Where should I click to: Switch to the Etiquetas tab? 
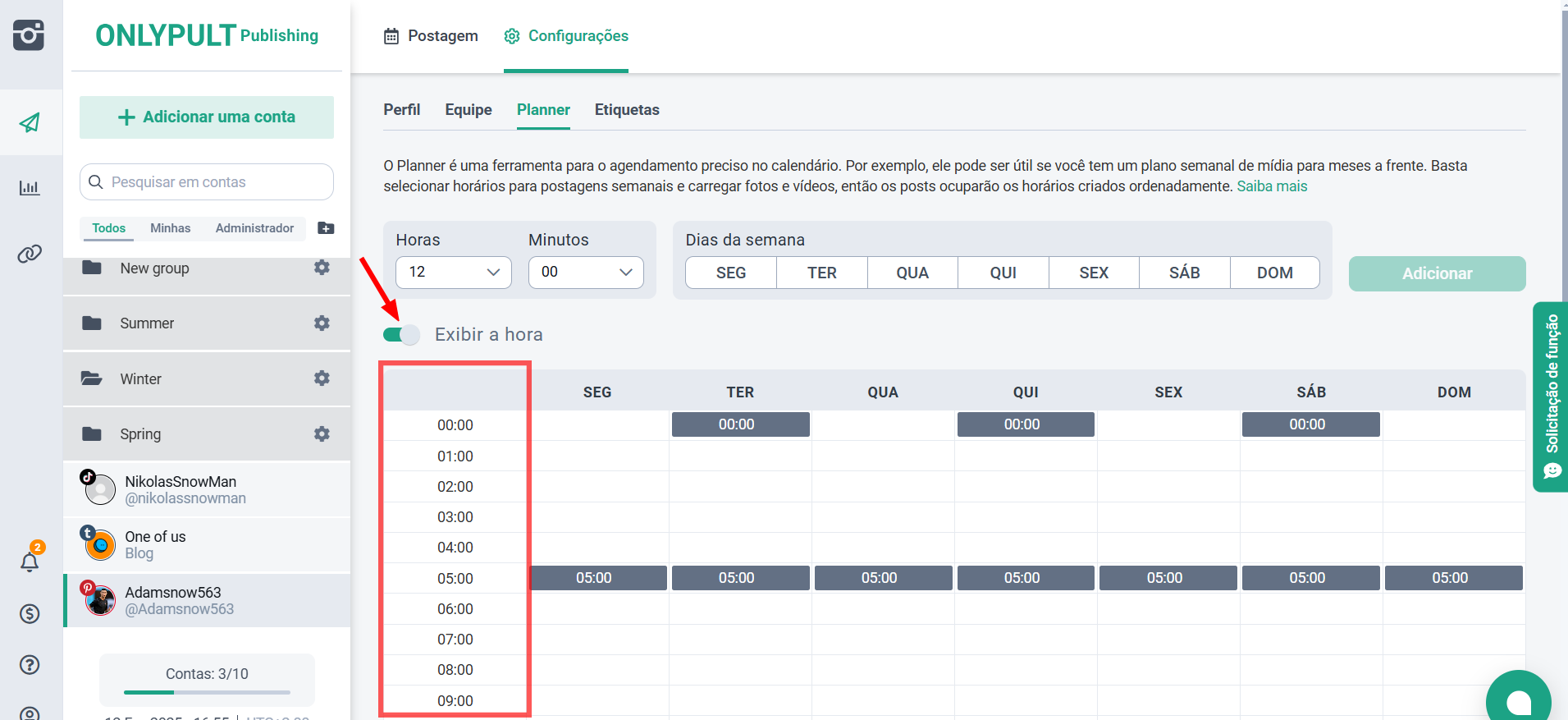[627, 110]
